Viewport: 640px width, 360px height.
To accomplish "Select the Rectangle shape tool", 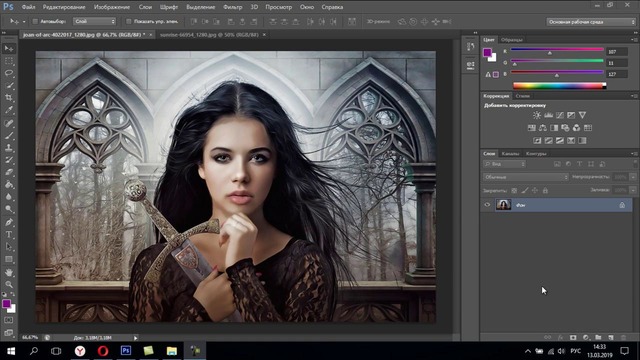I will pos(9,260).
